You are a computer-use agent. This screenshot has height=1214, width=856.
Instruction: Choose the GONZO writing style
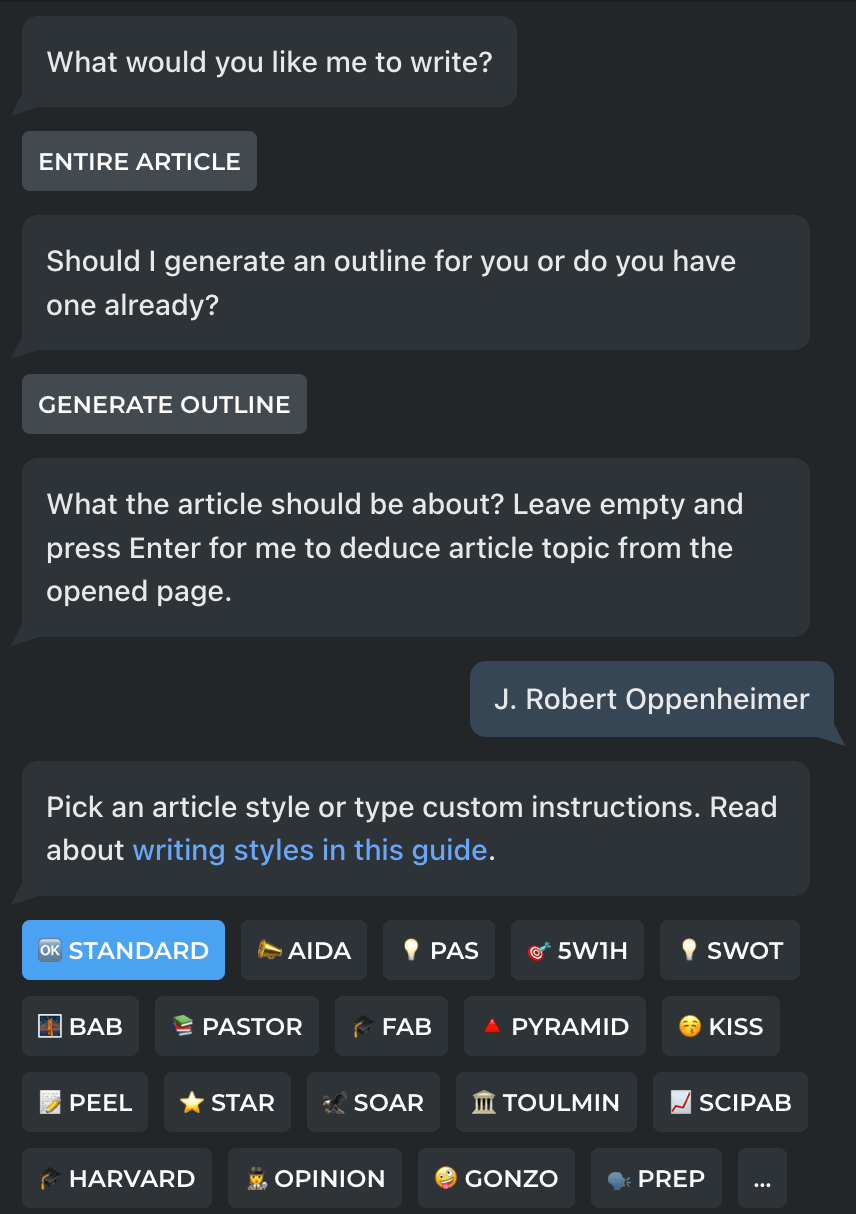click(x=496, y=1178)
